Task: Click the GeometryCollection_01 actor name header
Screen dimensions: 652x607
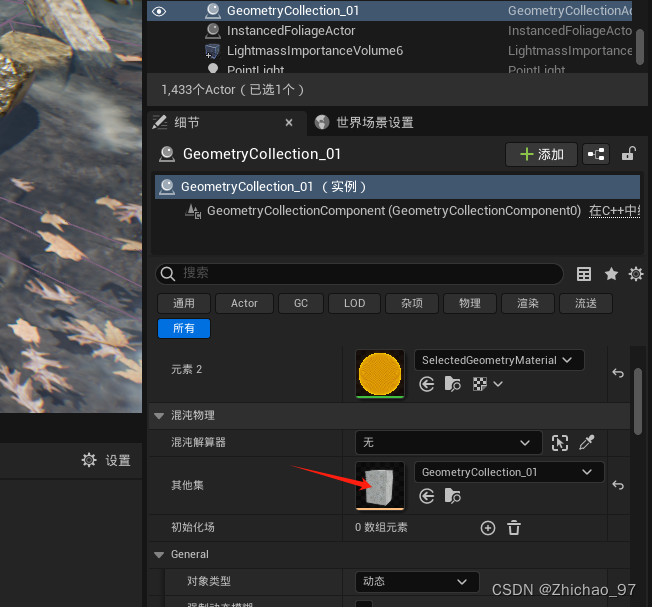Action: pyautogui.click(x=262, y=154)
